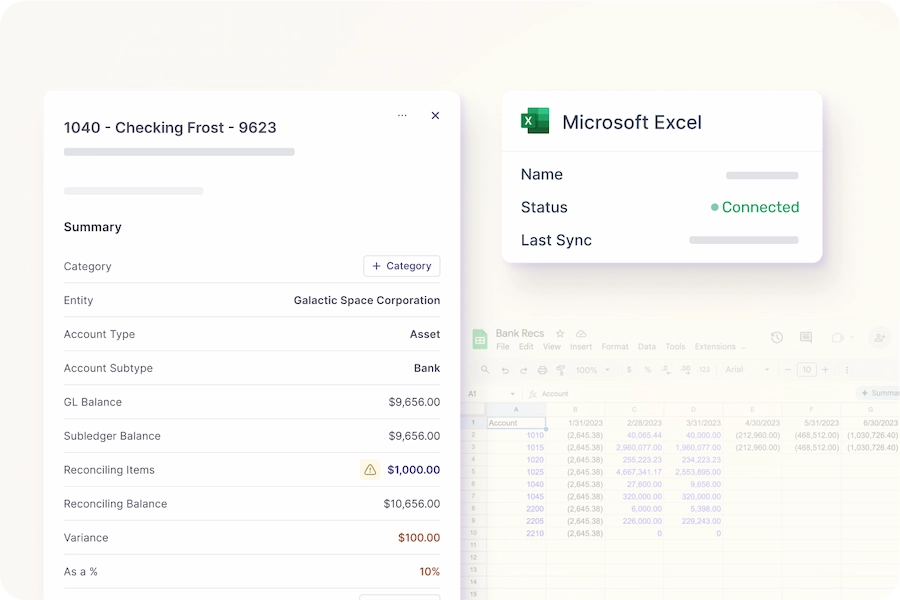
Task: Click the $100.00 variance value
Action: coord(419,537)
